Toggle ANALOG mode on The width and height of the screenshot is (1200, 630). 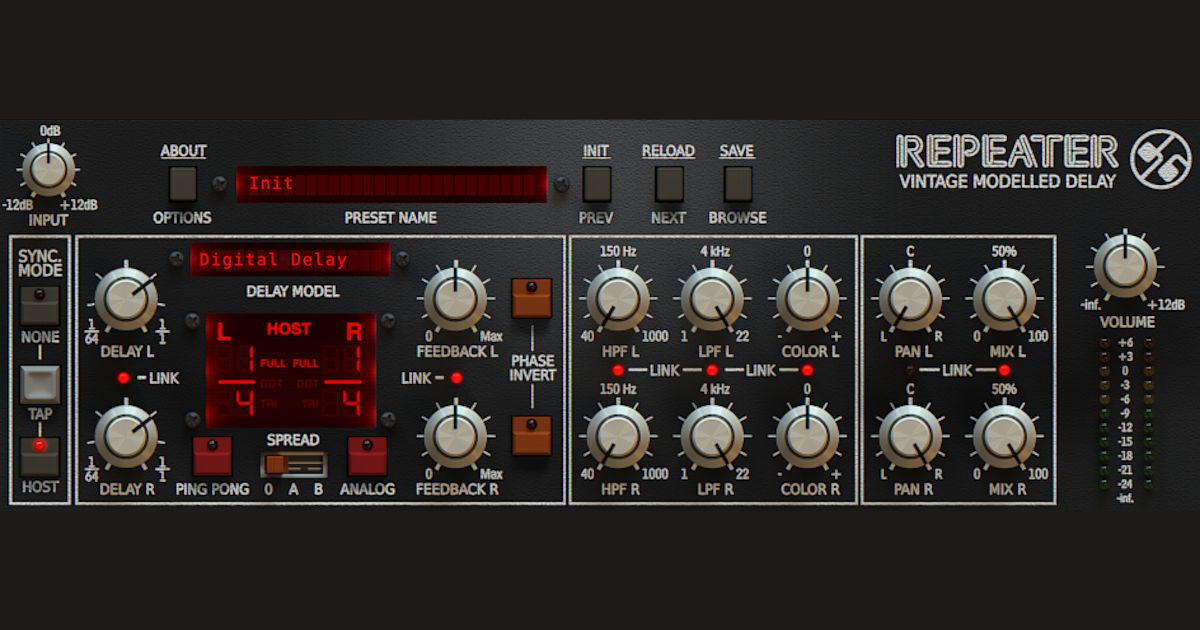(x=367, y=455)
